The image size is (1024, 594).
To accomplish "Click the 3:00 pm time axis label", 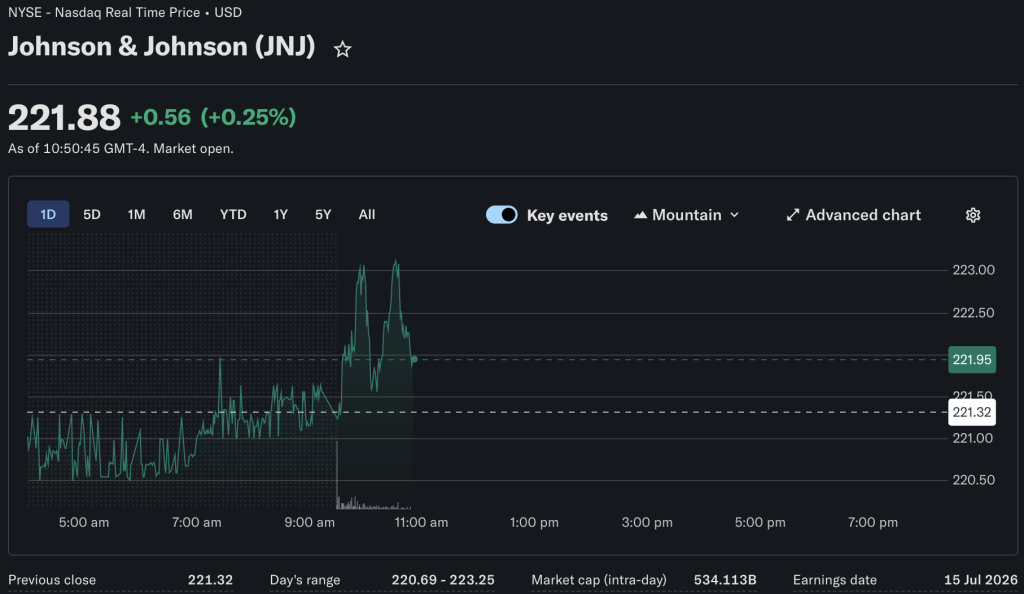I will pos(647,522).
